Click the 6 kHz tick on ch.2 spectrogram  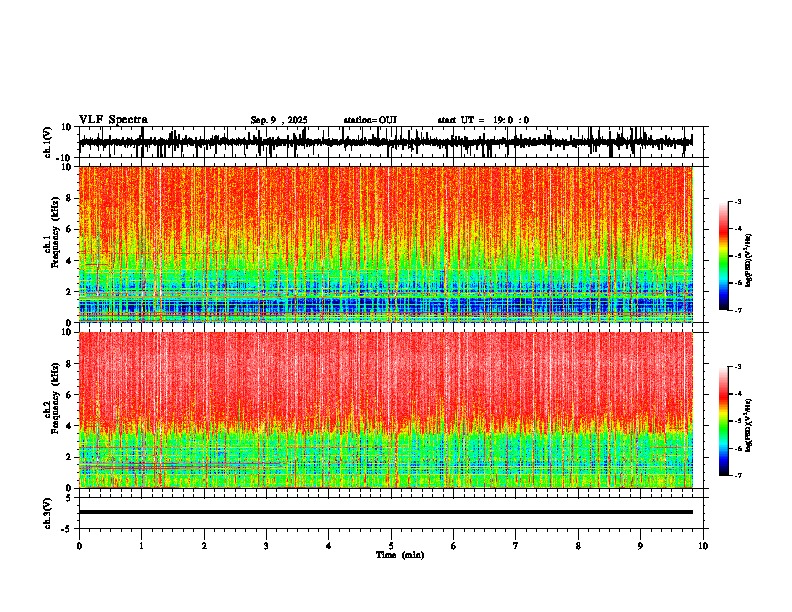tap(70, 394)
